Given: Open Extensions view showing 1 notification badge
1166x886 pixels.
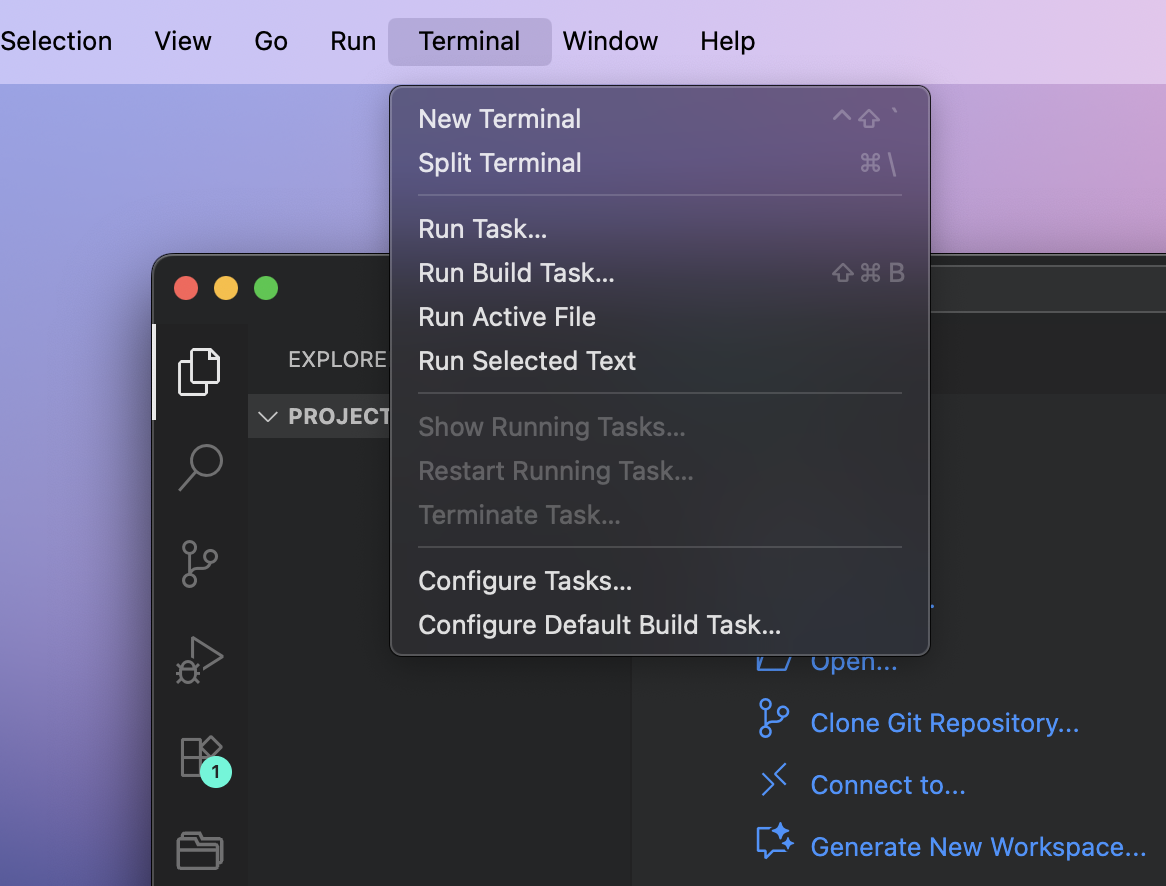Looking at the screenshot, I should 199,757.
